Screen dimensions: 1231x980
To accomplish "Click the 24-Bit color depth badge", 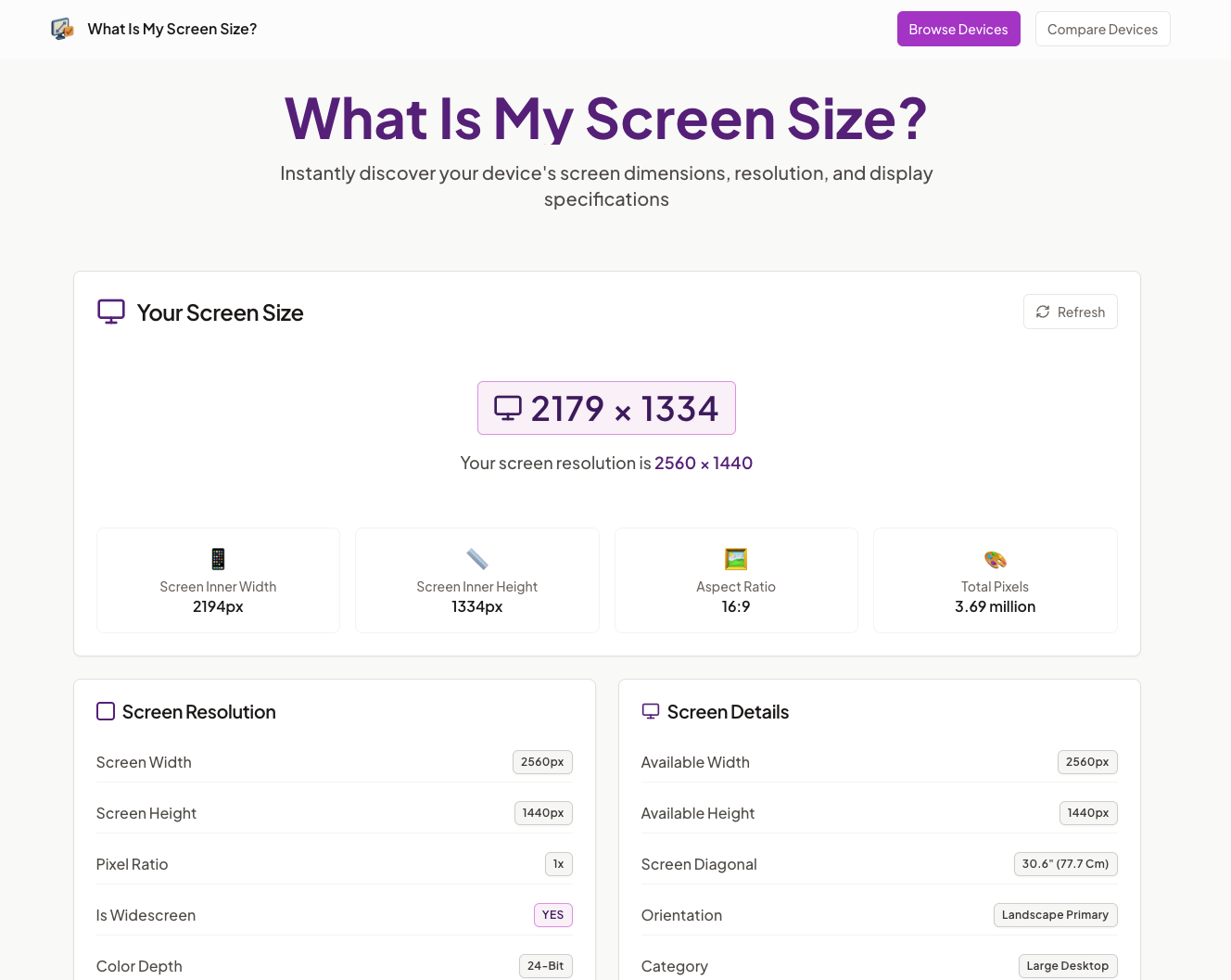I will 545,965.
